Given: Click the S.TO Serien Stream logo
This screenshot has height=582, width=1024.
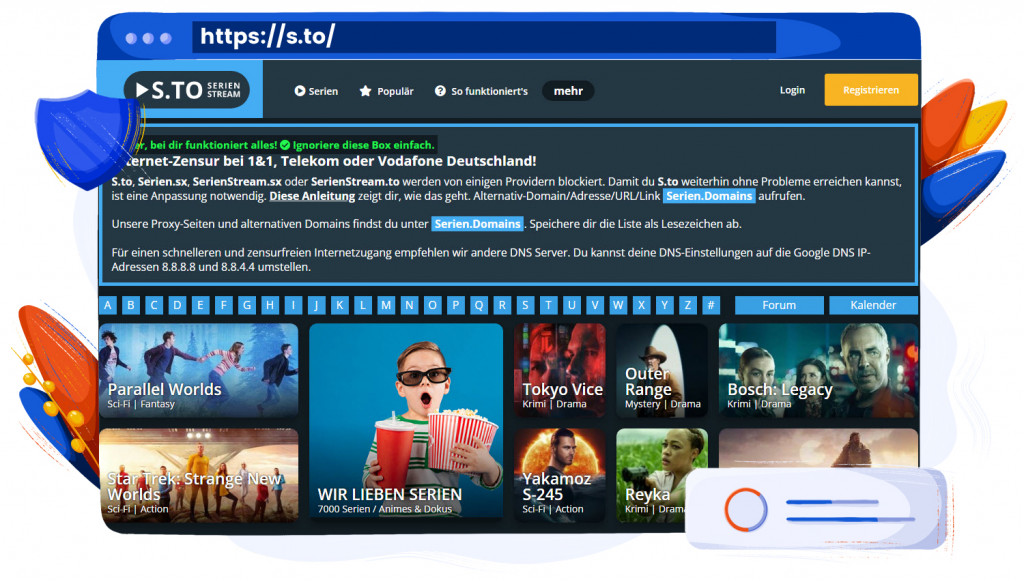Looking at the screenshot, I should coord(187,89).
